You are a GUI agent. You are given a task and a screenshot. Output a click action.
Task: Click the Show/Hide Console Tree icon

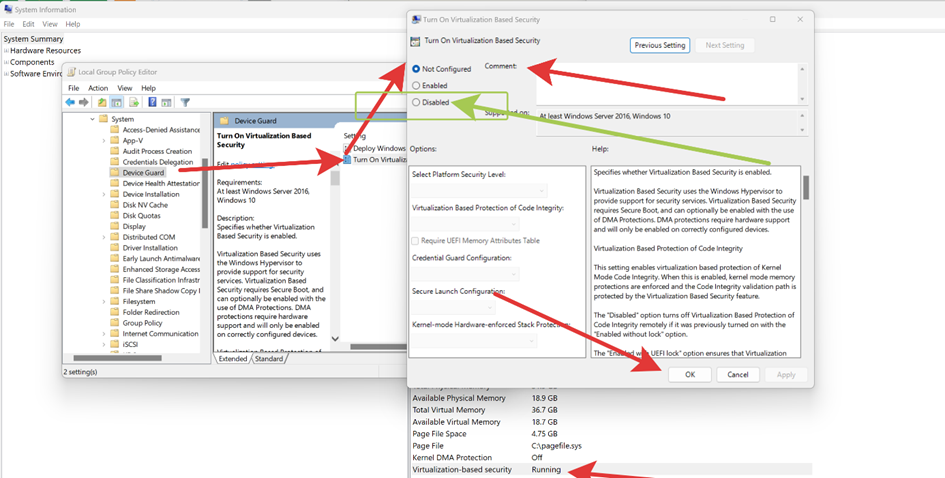click(117, 102)
